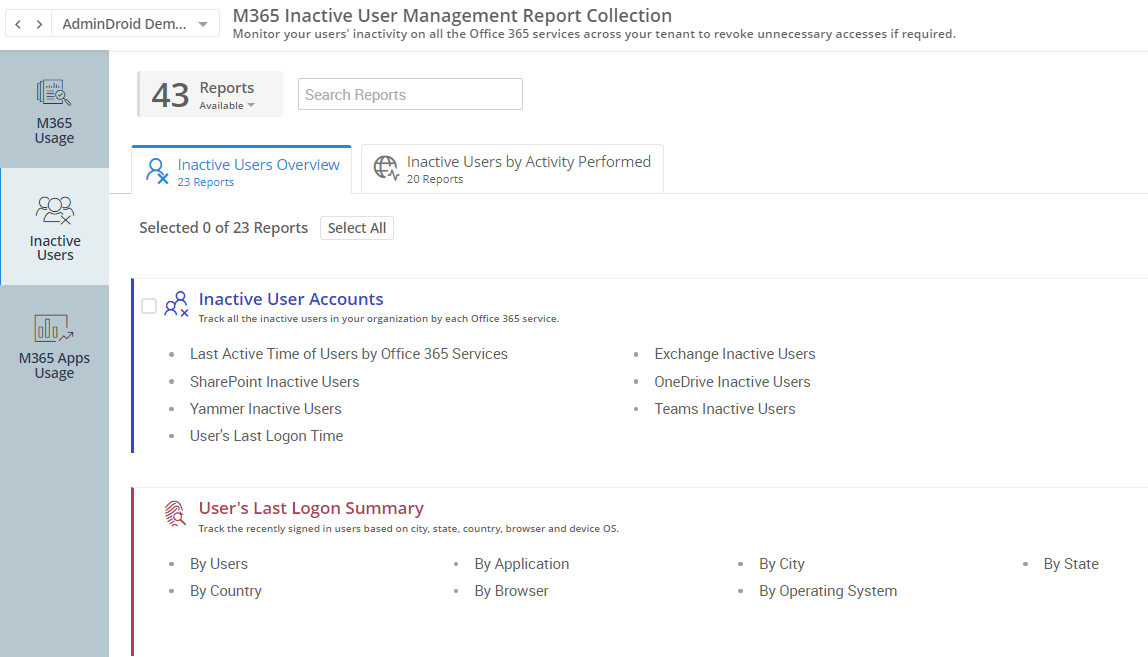The height and width of the screenshot is (657, 1148).
Task: Check the Inactive User Accounts checkbox
Action: click(149, 305)
